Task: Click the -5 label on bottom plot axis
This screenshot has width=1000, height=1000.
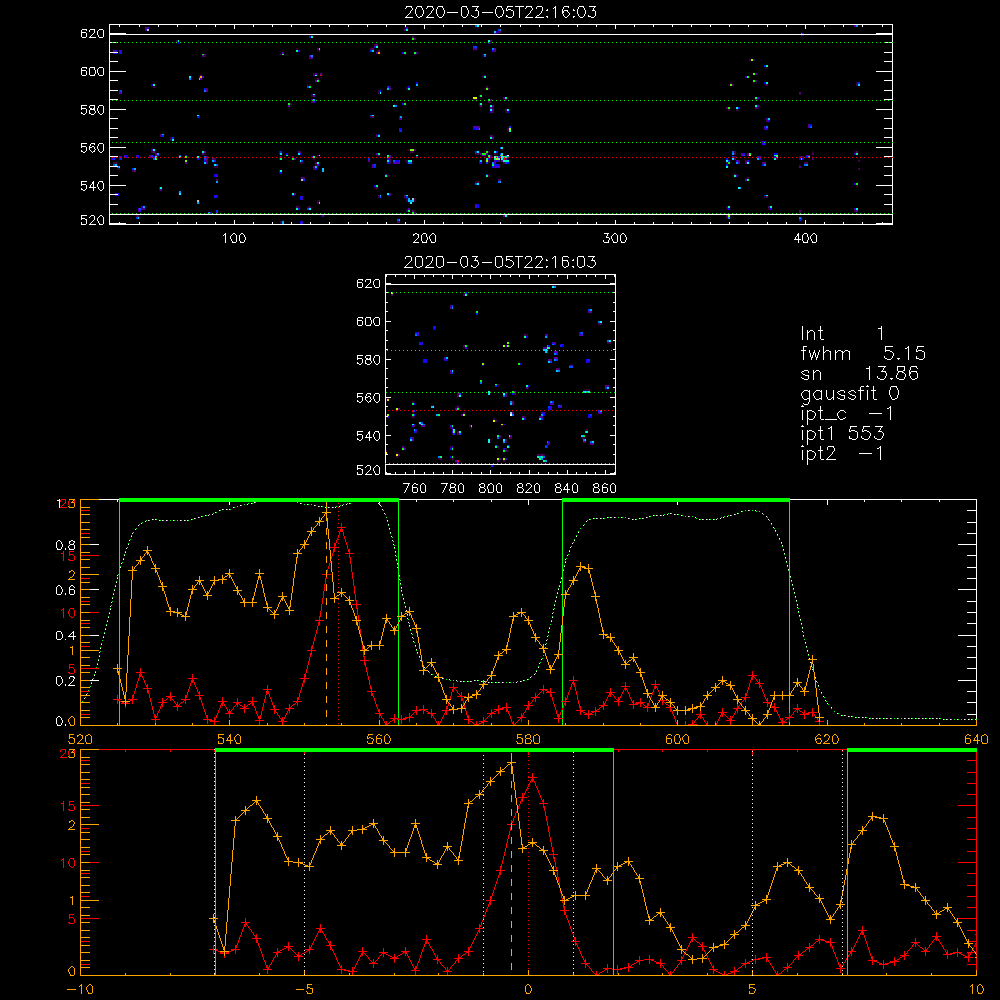Action: tap(305, 990)
